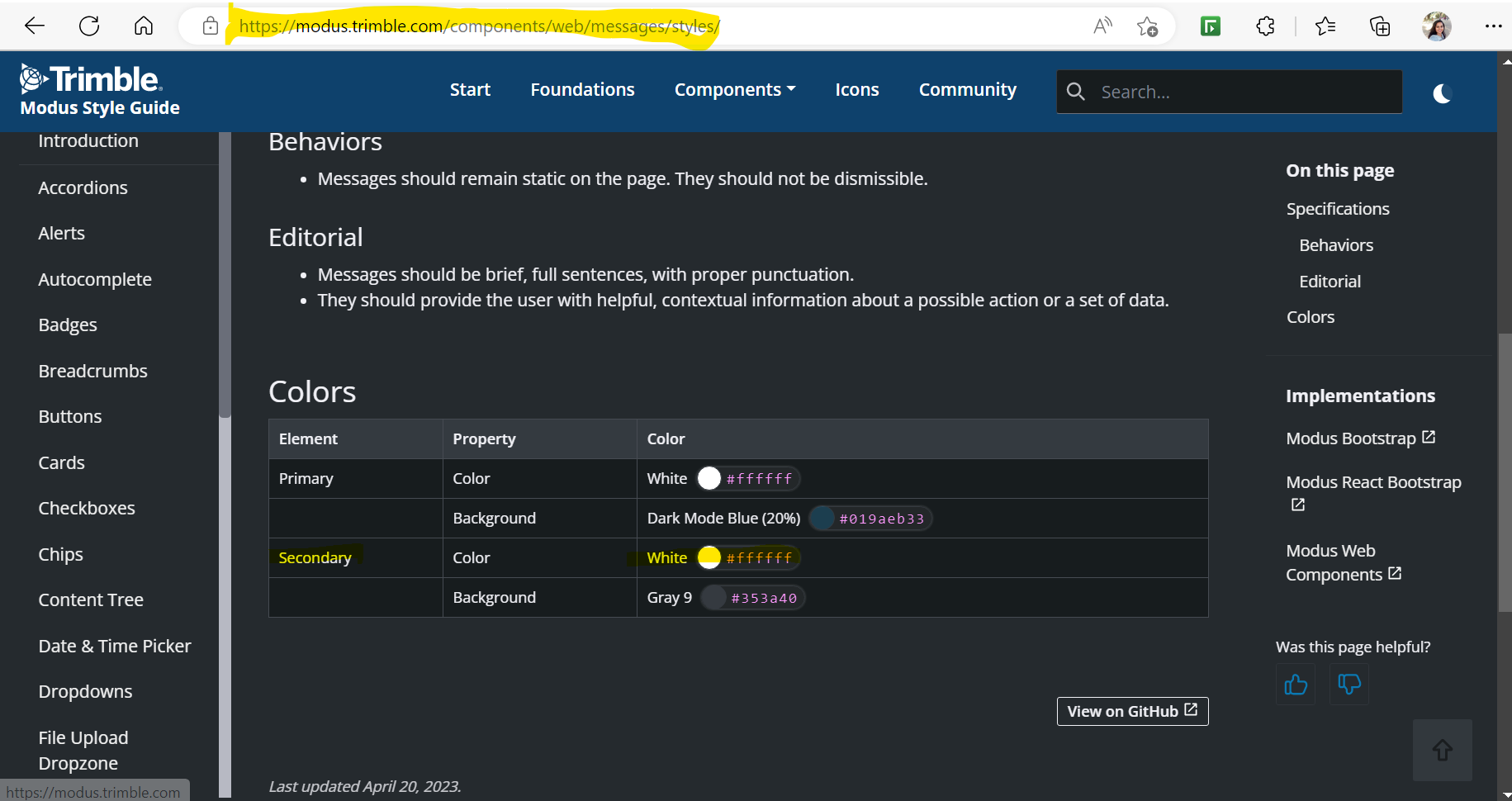Click the thumbs down feedback icon
Viewport: 1512px width, 801px height.
(1348, 685)
